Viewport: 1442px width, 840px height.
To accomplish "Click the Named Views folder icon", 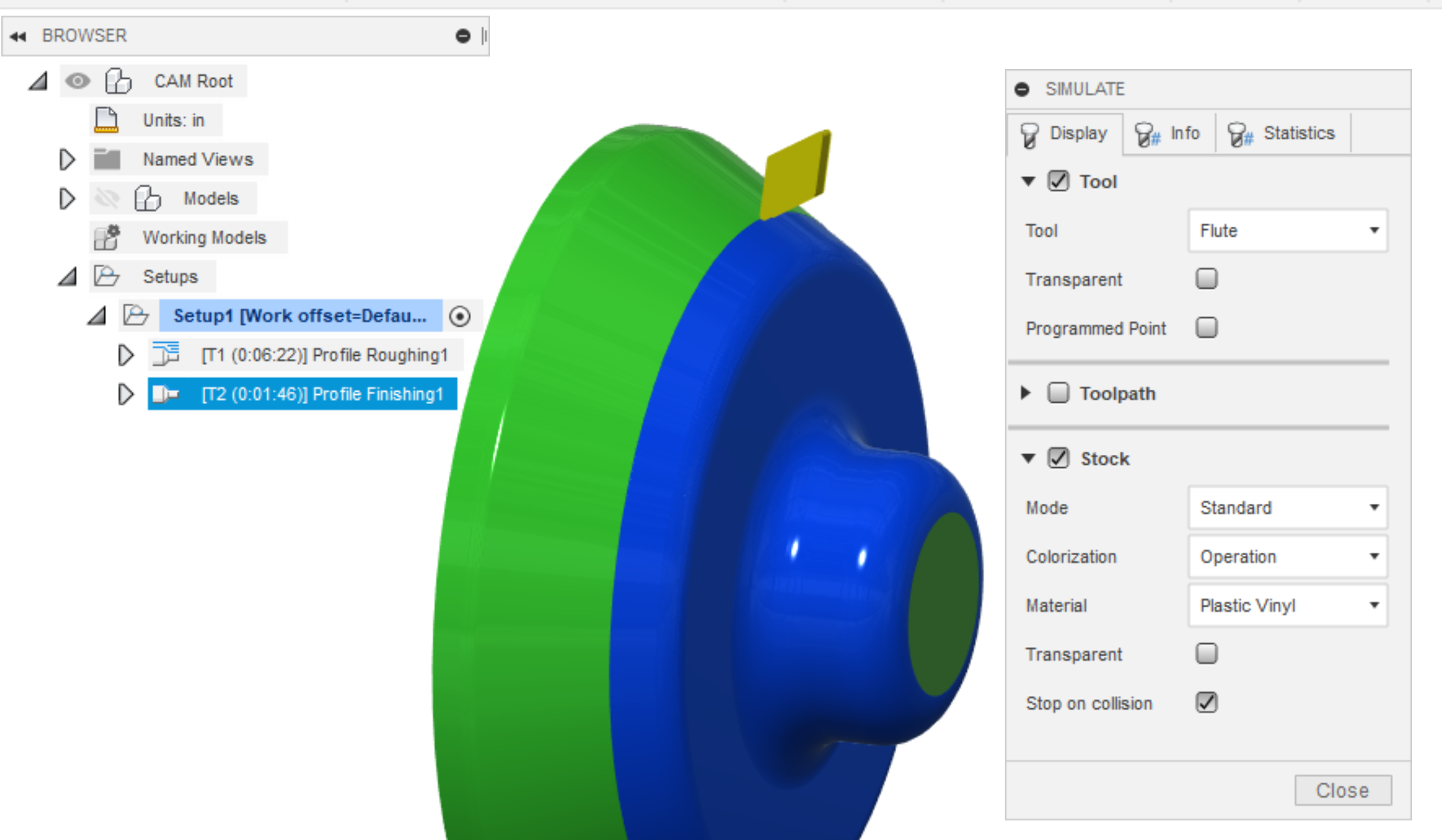I will click(x=107, y=159).
